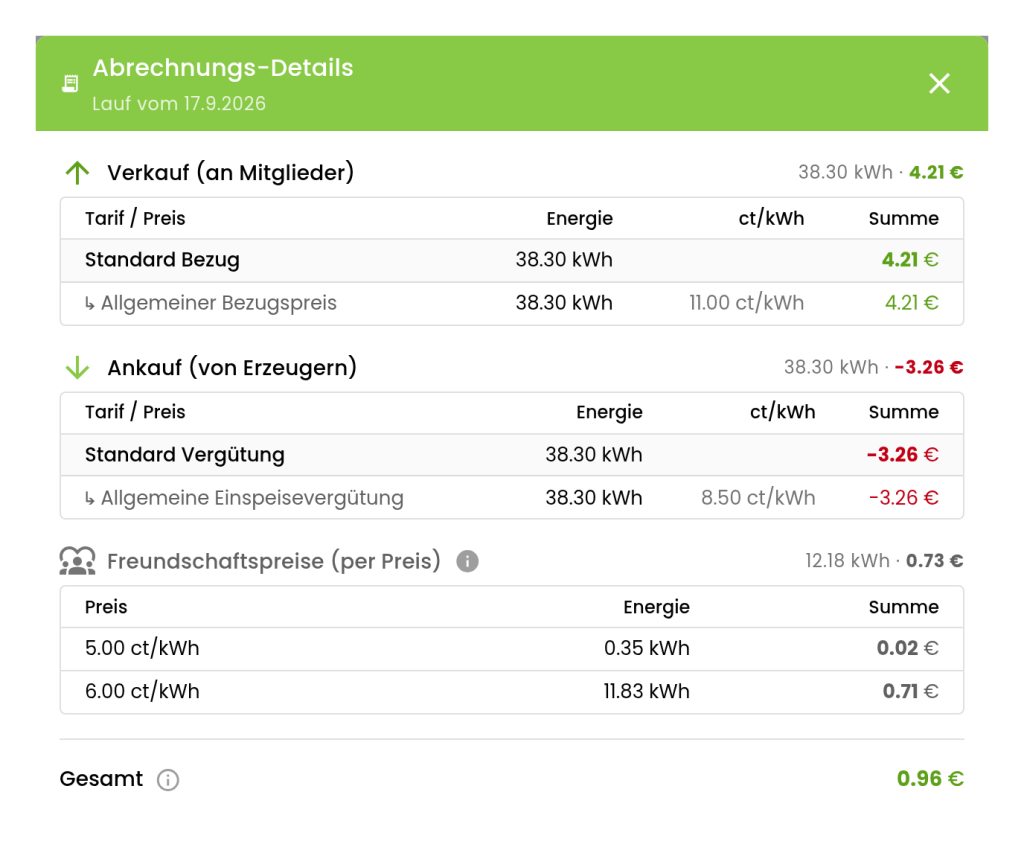Click the bold -3.26 € sum for Standard Vergütung
Screen dimensions: 1024x853
903,455
